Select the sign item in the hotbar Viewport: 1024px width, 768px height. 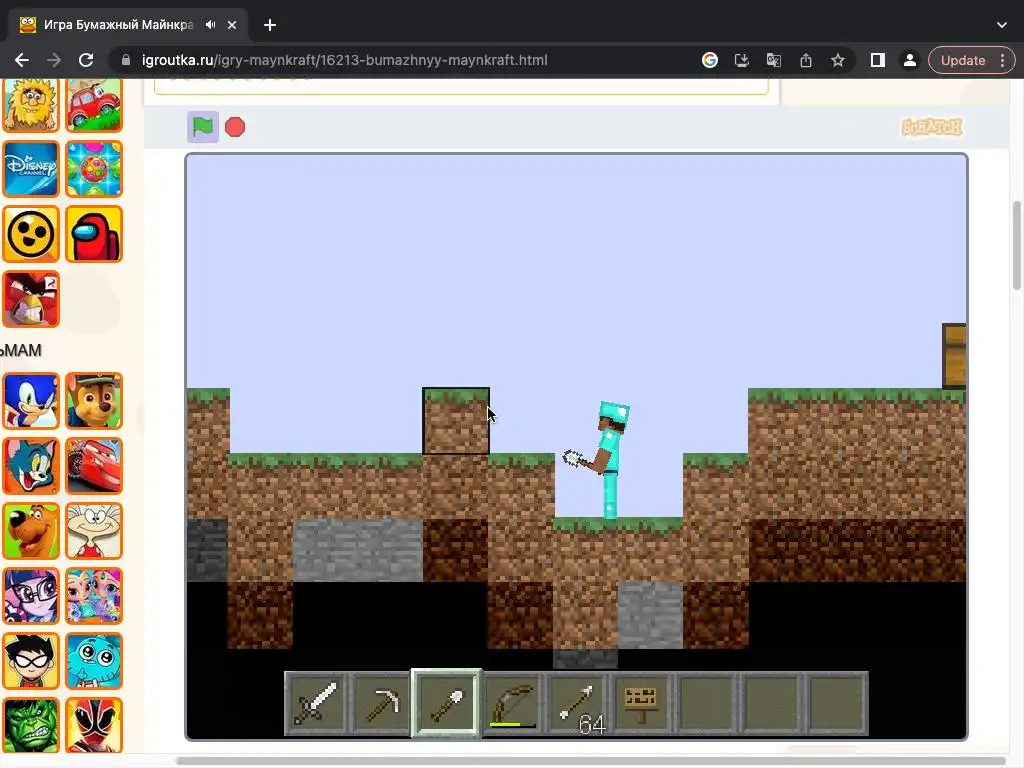click(642, 703)
